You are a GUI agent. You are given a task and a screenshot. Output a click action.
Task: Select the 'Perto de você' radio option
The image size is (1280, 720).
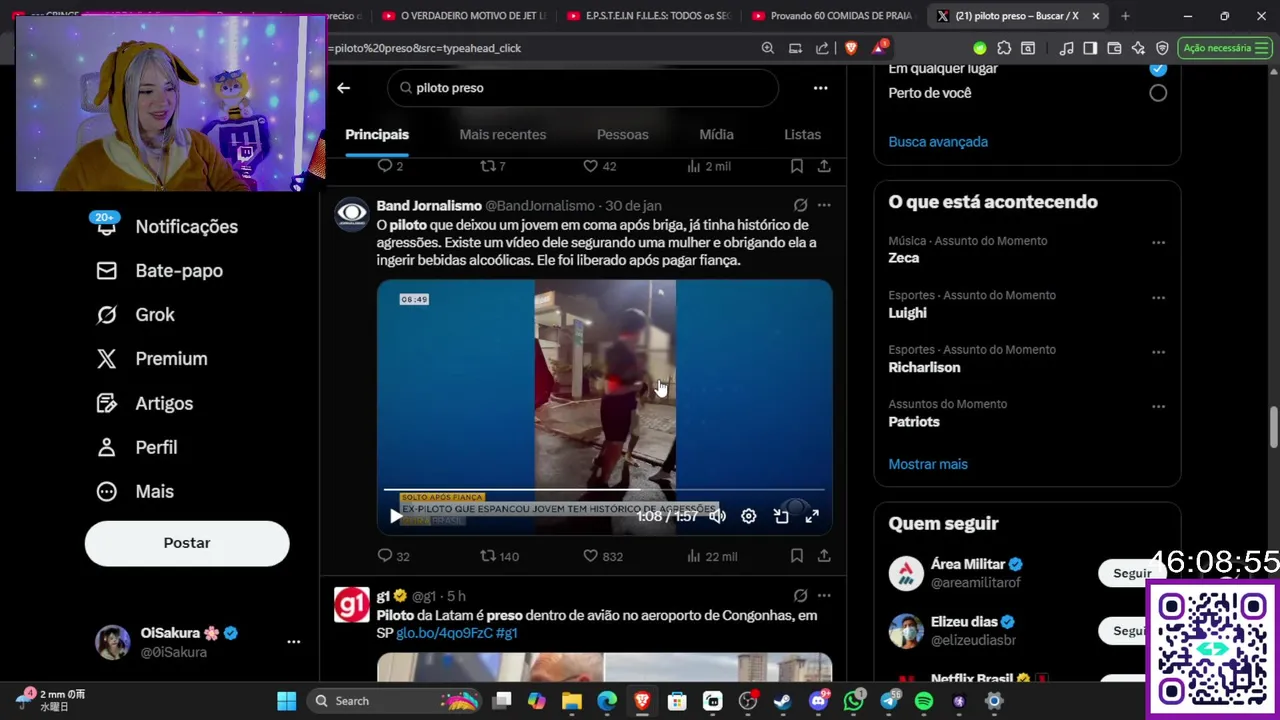[1158, 93]
